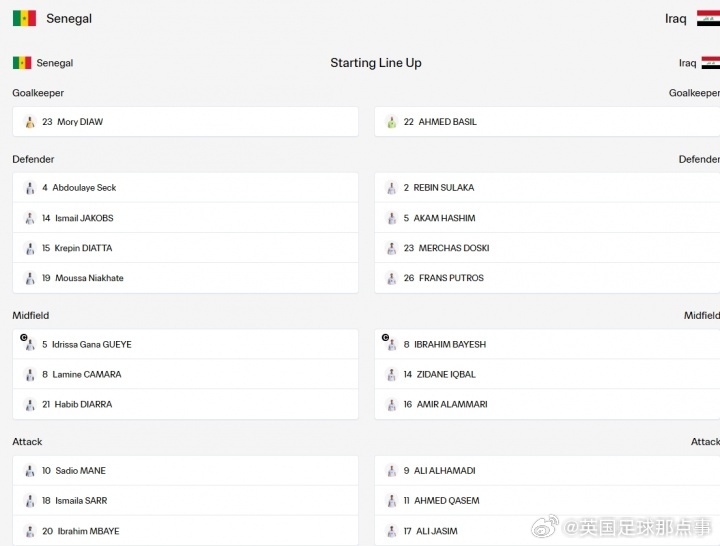Click Krepin DIATTA player icon

point(30,248)
